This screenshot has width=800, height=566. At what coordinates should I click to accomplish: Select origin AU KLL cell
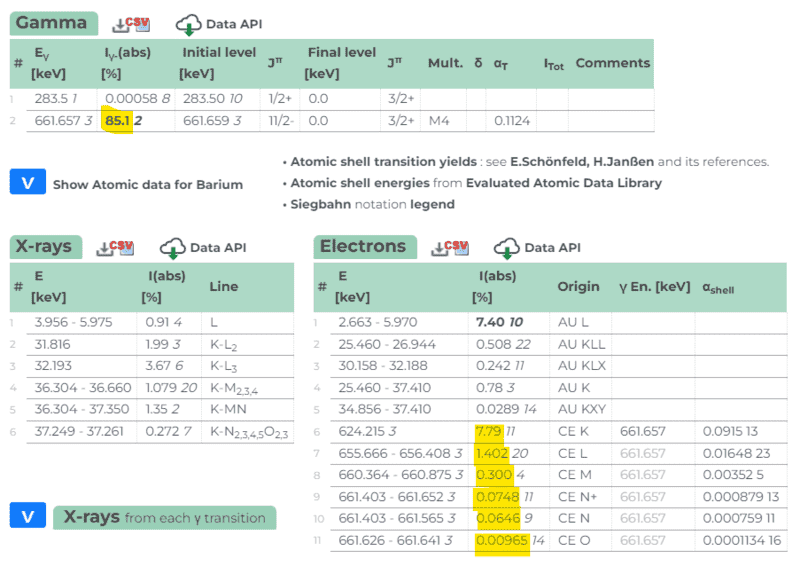[x=581, y=344]
